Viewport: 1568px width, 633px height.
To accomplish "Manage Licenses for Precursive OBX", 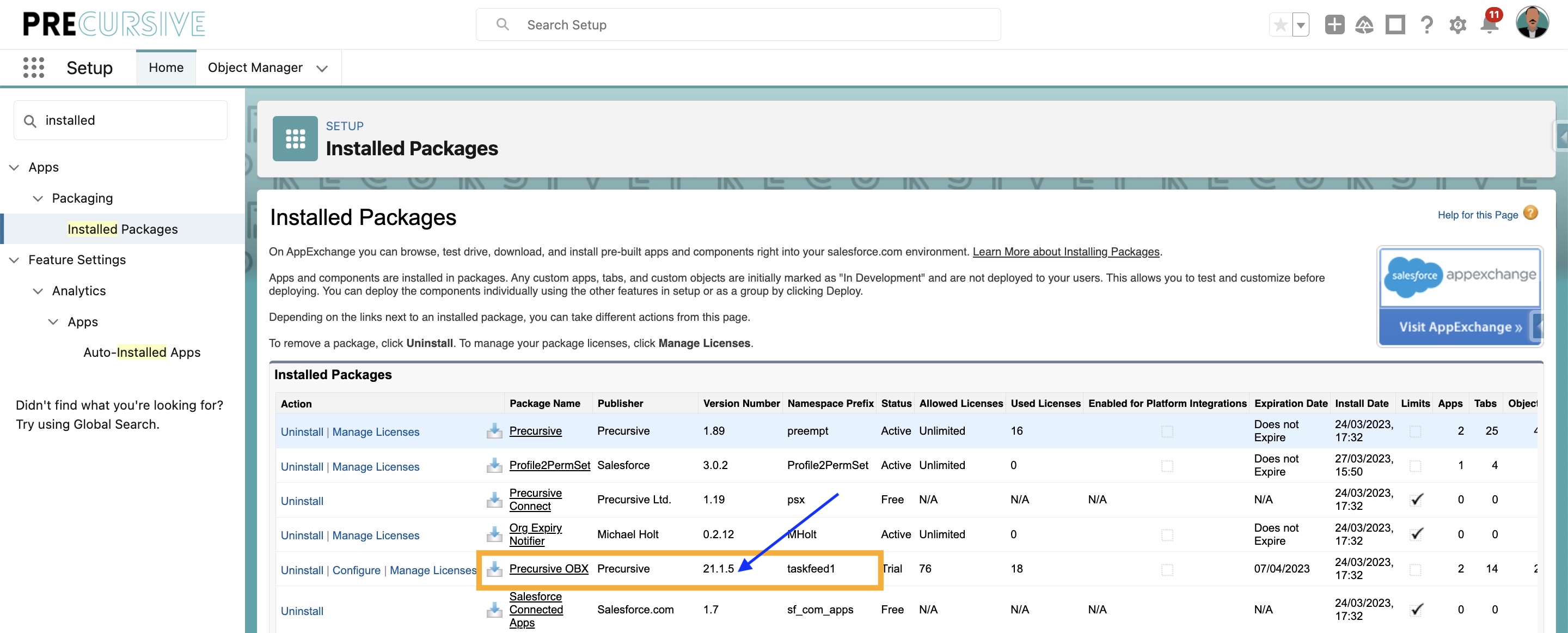I will [433, 570].
